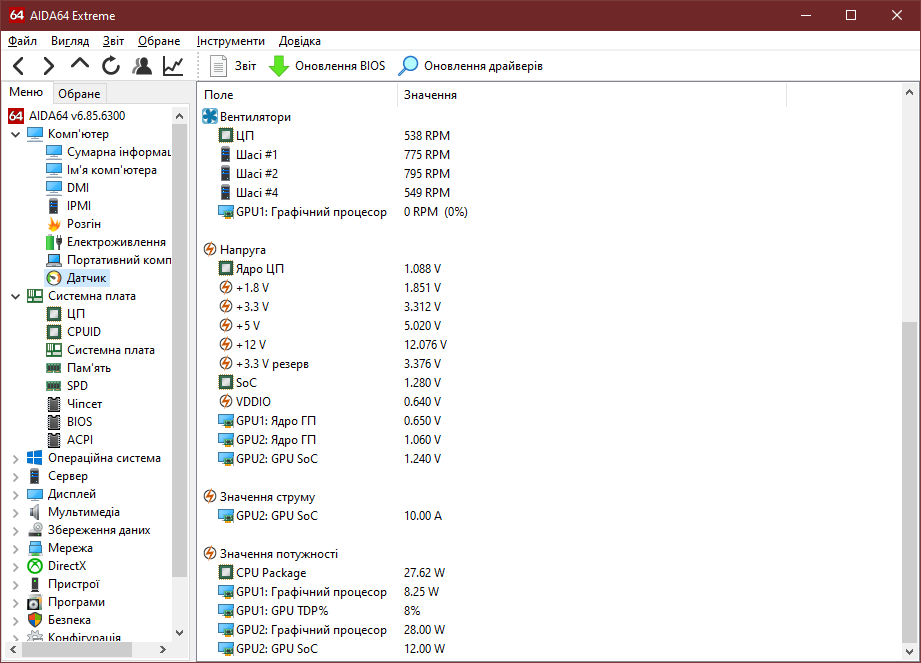Click Оновлення драйверів in the toolbar

470,66
